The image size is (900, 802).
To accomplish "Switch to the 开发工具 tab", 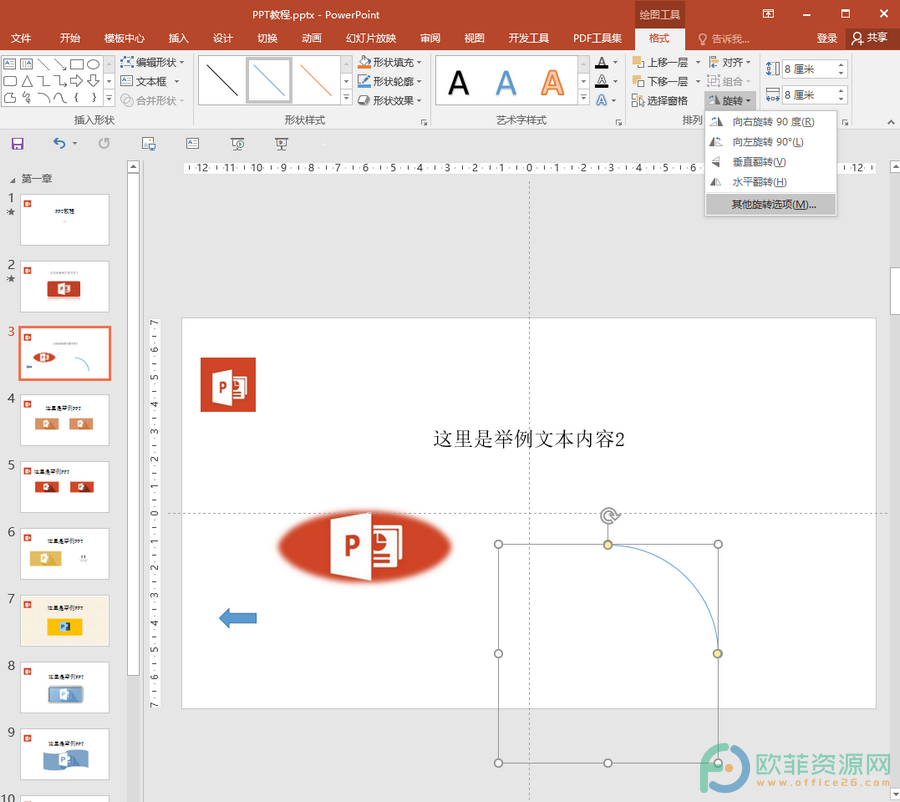I will [529, 38].
